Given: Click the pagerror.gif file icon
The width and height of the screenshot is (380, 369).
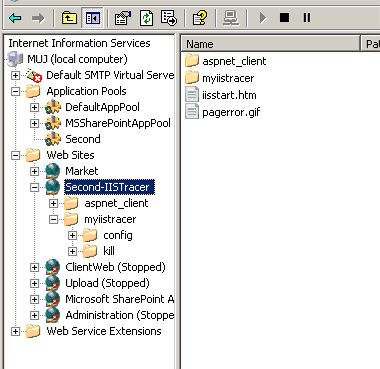Looking at the screenshot, I should 192,112.
